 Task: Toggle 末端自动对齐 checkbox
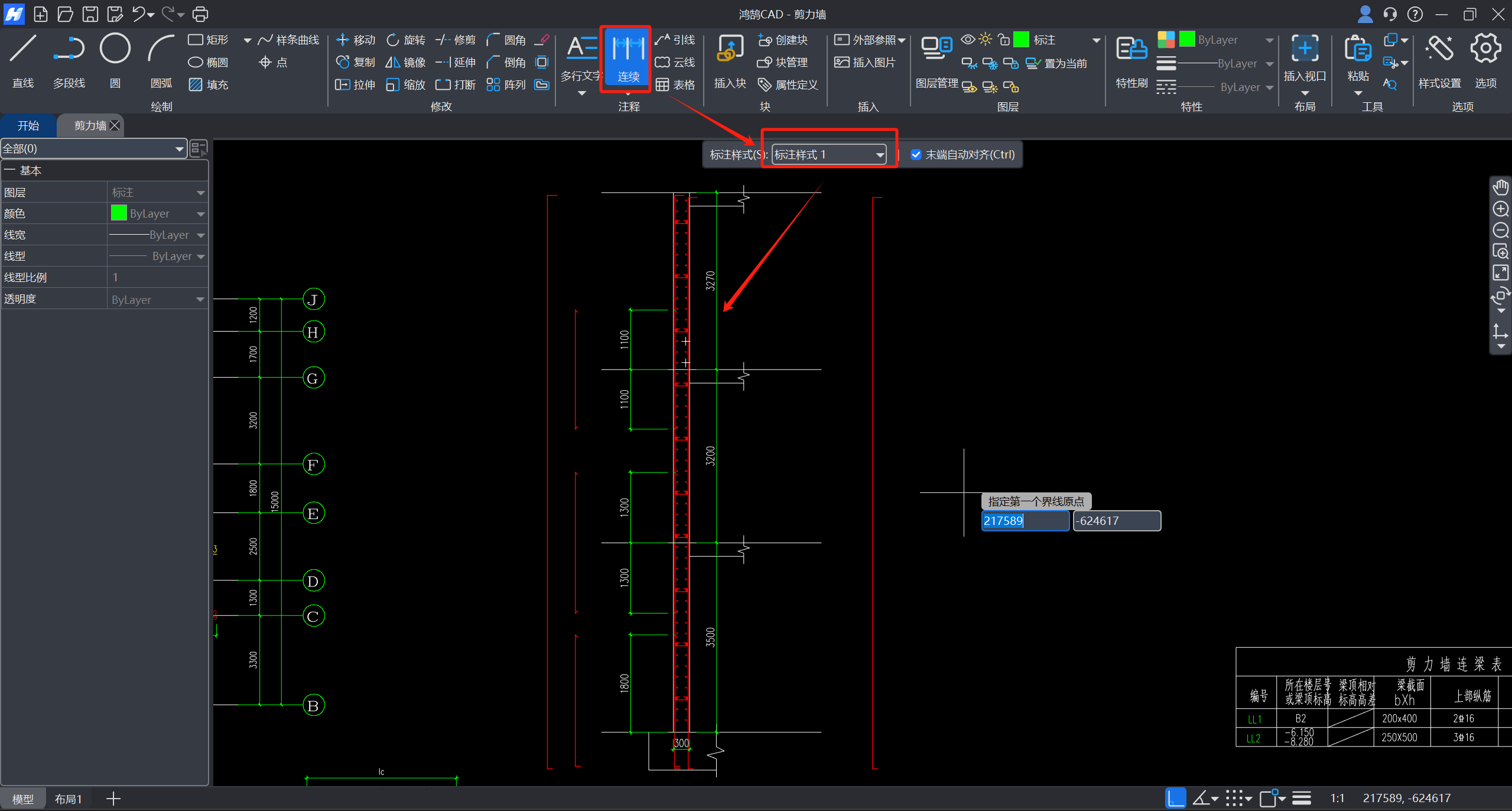tap(916, 155)
